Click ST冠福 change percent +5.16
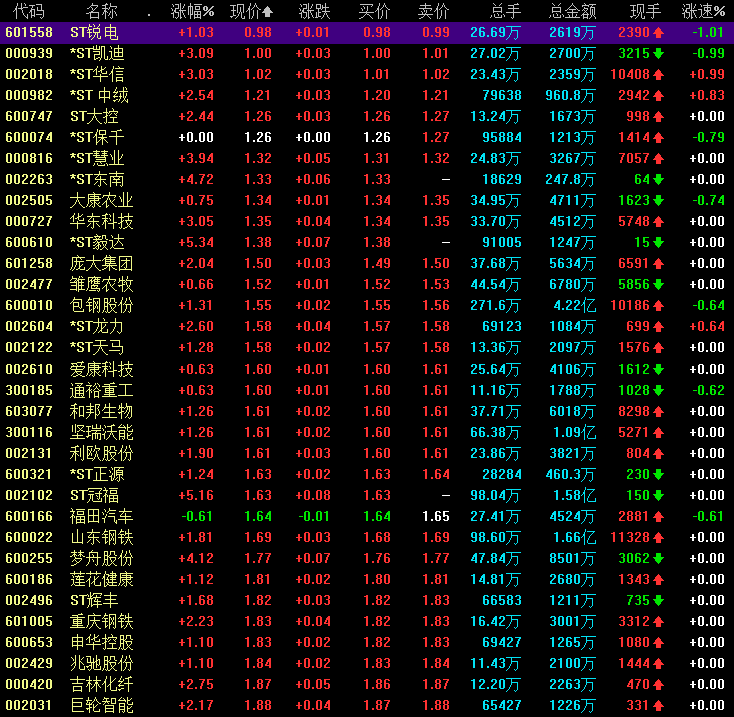Screen dimensions: 734x717 coord(196,495)
